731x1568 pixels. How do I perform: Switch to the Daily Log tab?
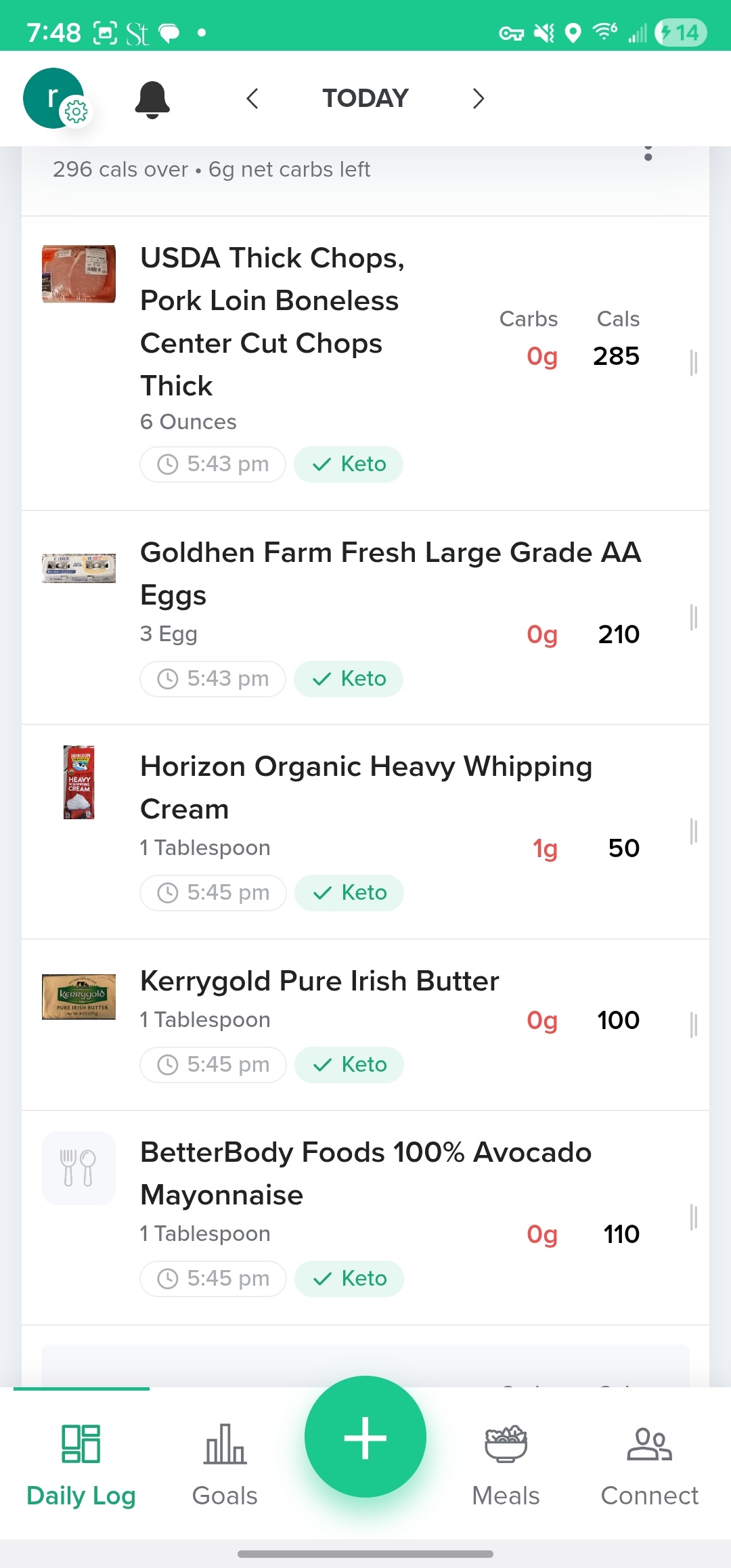[81, 1462]
